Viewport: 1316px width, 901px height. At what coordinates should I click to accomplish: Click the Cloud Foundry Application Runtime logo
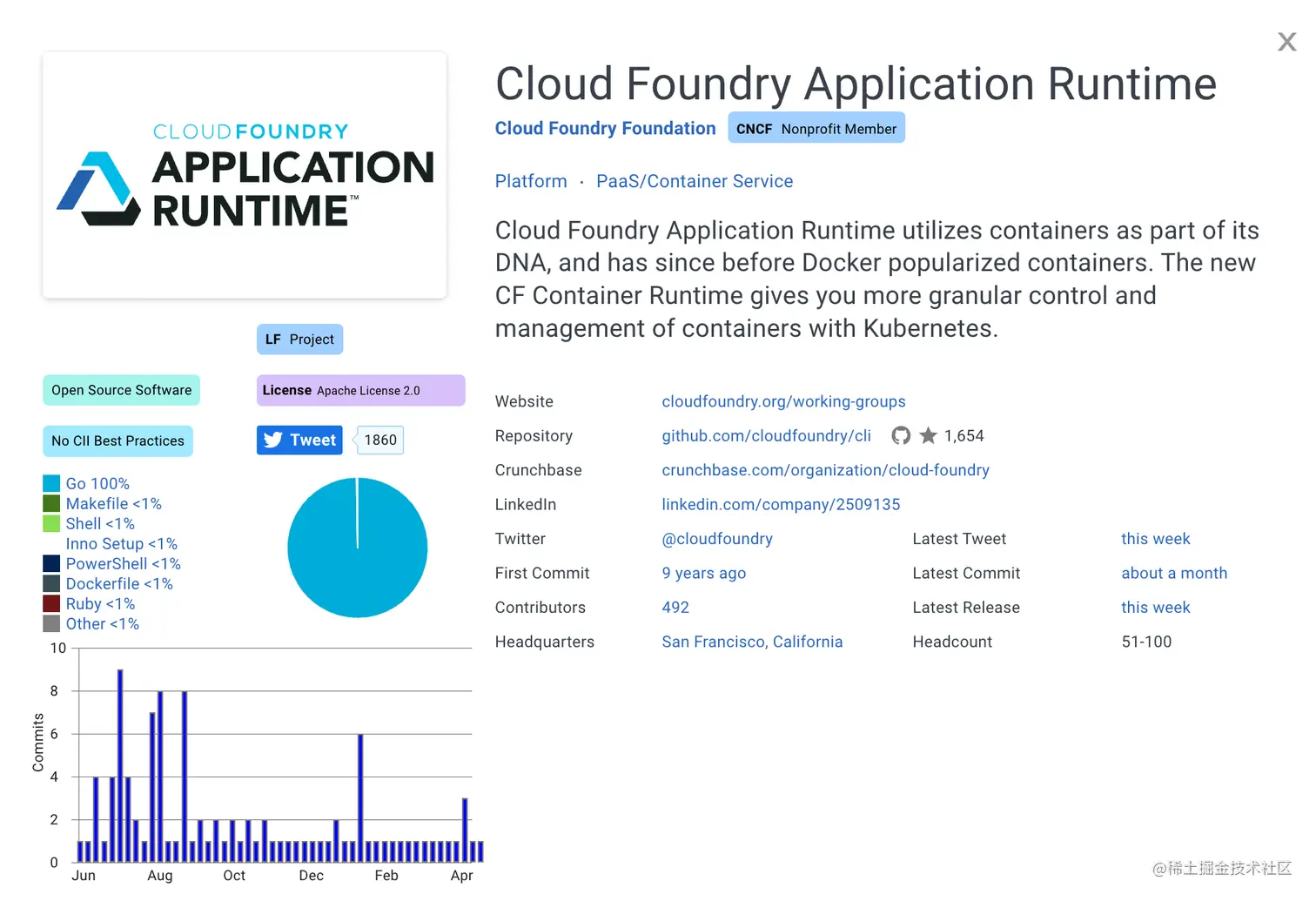click(245, 175)
